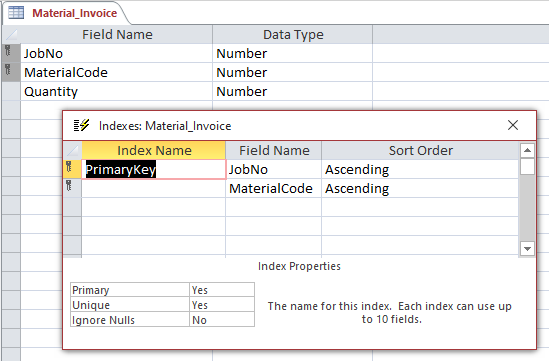549x361 pixels.
Task: Close the Indexes: Material_Invoice dialog
Action: click(x=513, y=125)
